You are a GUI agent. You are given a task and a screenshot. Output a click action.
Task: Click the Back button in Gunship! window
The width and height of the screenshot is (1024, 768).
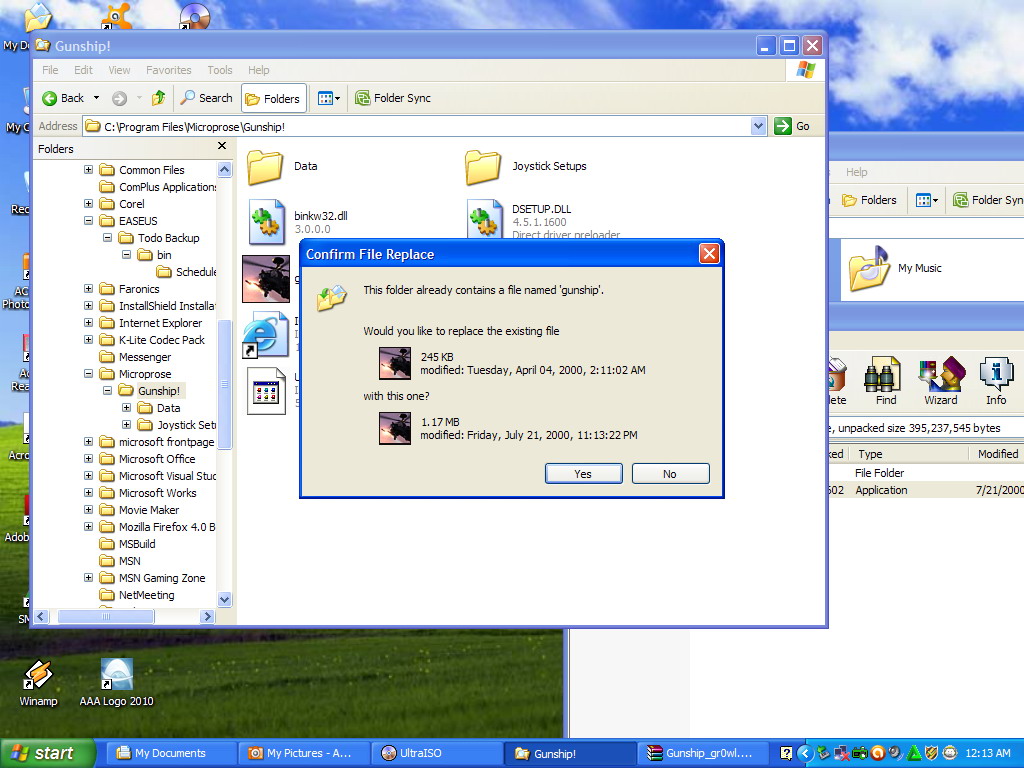pyautogui.click(x=63, y=98)
